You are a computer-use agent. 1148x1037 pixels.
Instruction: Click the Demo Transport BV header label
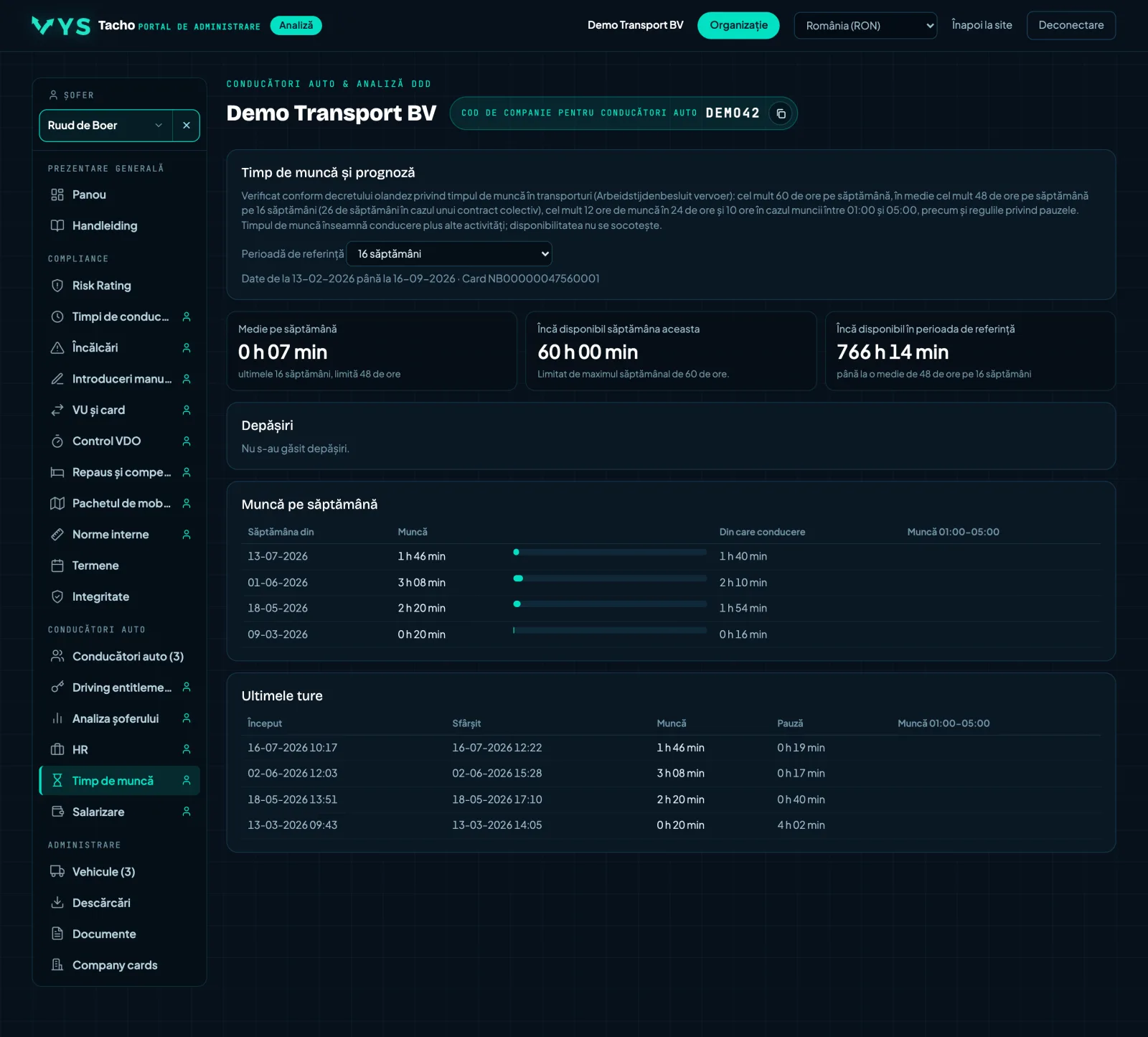635,25
